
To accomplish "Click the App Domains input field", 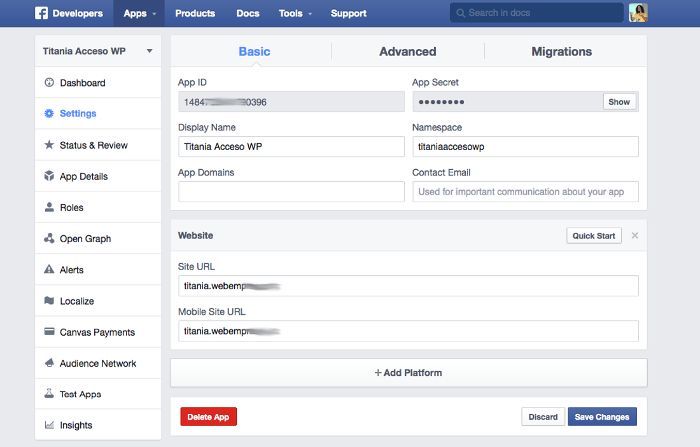I will [x=291, y=192].
